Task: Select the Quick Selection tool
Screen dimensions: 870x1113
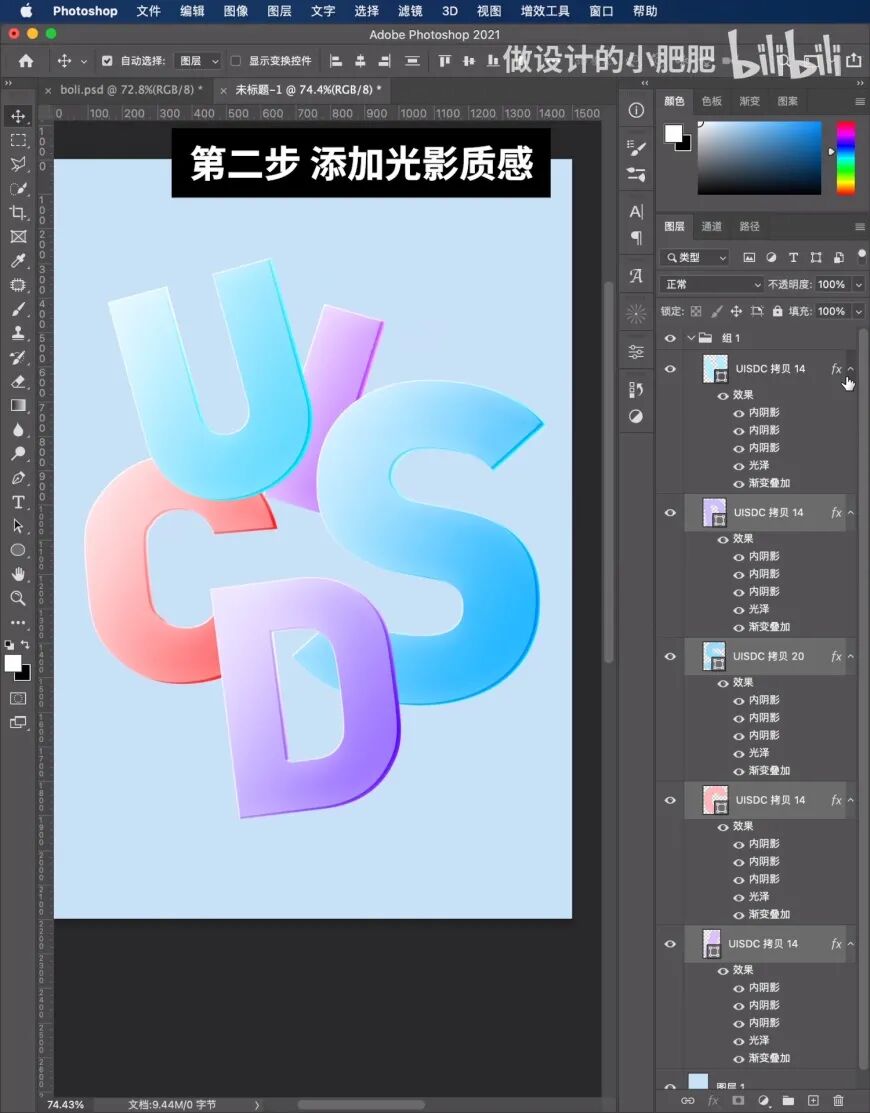Action: click(18, 189)
